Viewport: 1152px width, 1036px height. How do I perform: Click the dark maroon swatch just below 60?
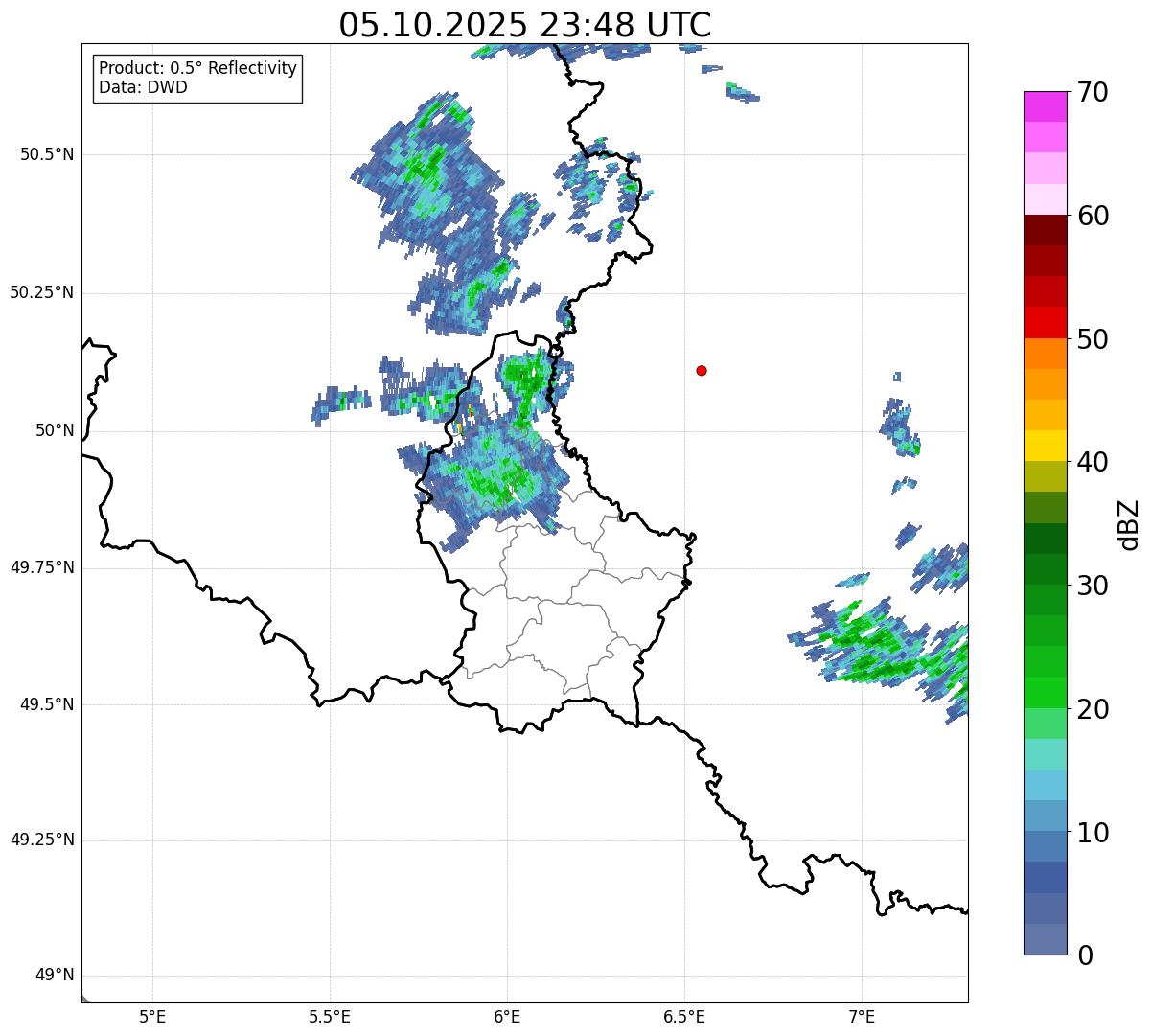pyautogui.click(x=1046, y=230)
